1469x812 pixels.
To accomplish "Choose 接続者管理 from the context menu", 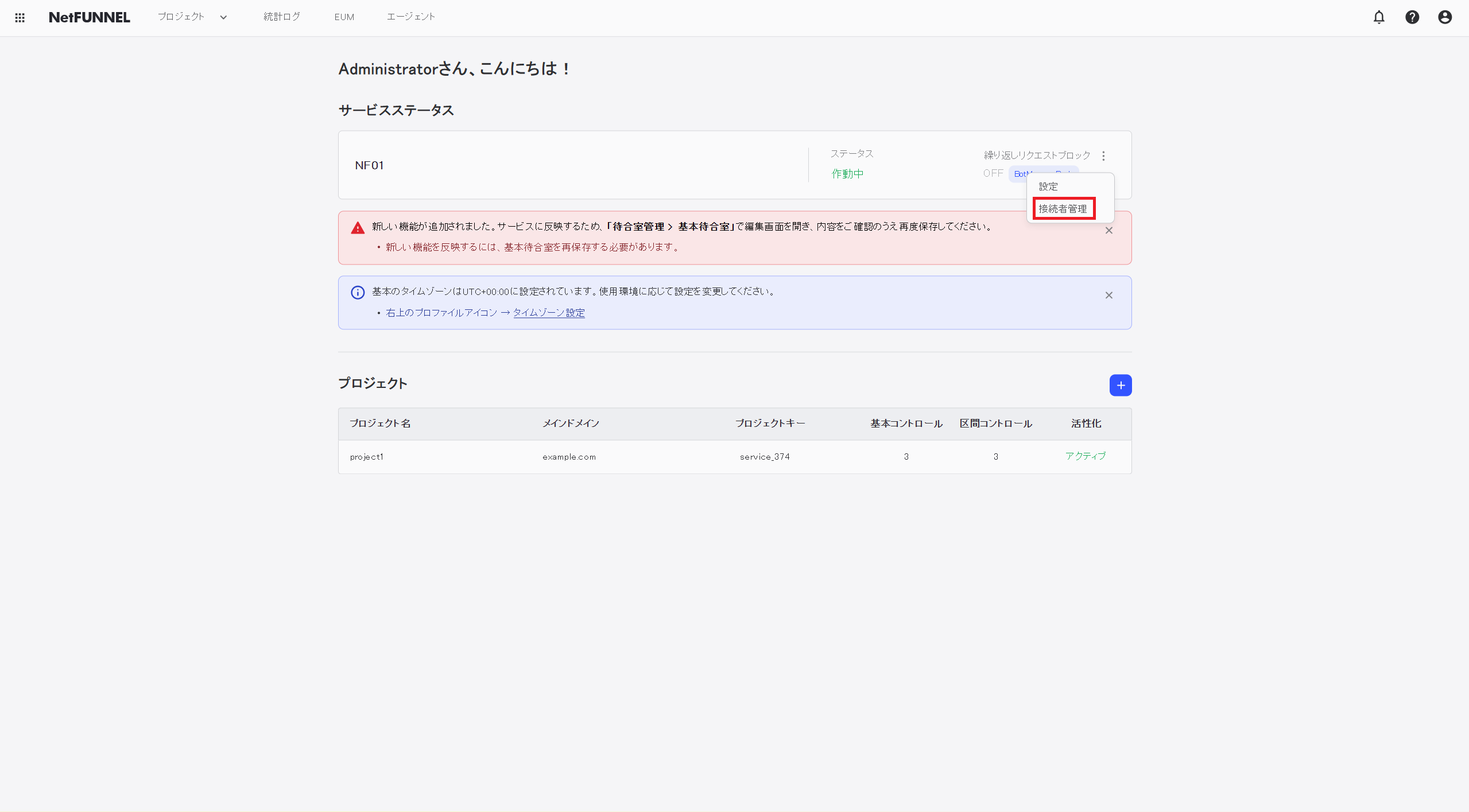I will [x=1063, y=208].
